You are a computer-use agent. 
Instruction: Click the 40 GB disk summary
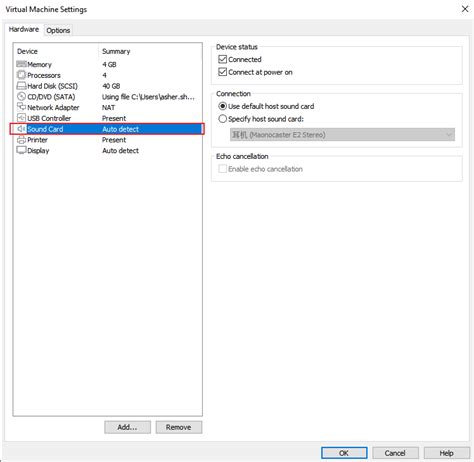tap(111, 86)
